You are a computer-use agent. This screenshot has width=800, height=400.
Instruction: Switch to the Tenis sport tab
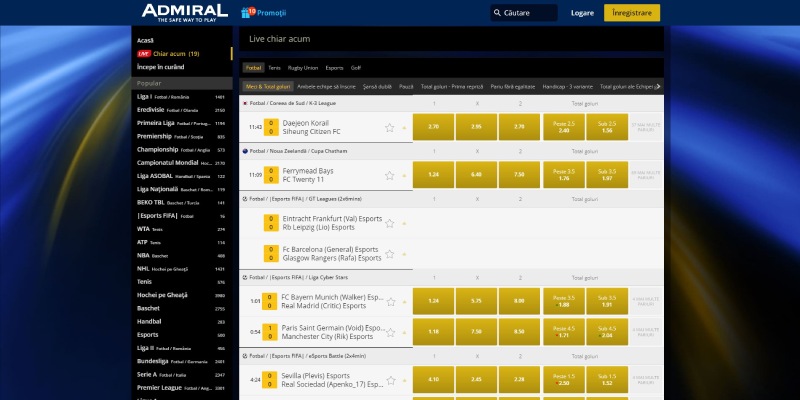[x=274, y=68]
